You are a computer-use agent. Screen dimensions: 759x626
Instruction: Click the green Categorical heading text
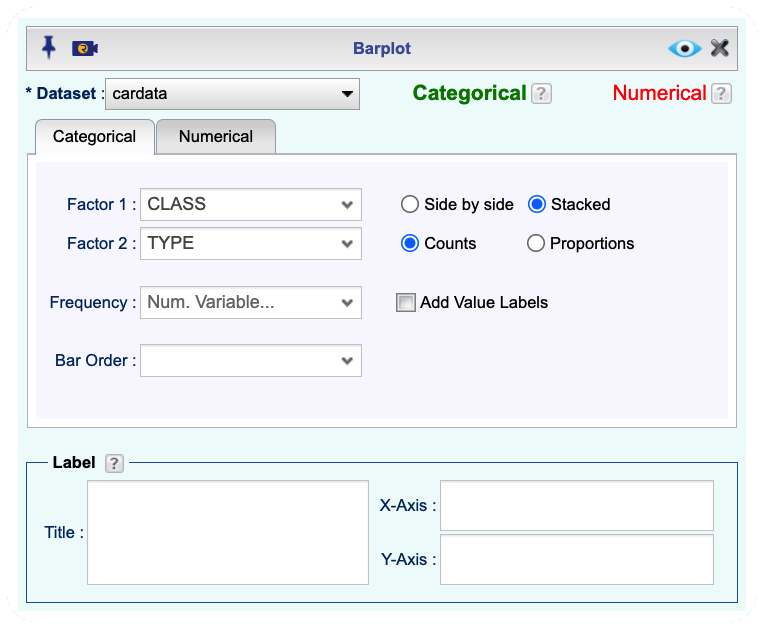[469, 93]
